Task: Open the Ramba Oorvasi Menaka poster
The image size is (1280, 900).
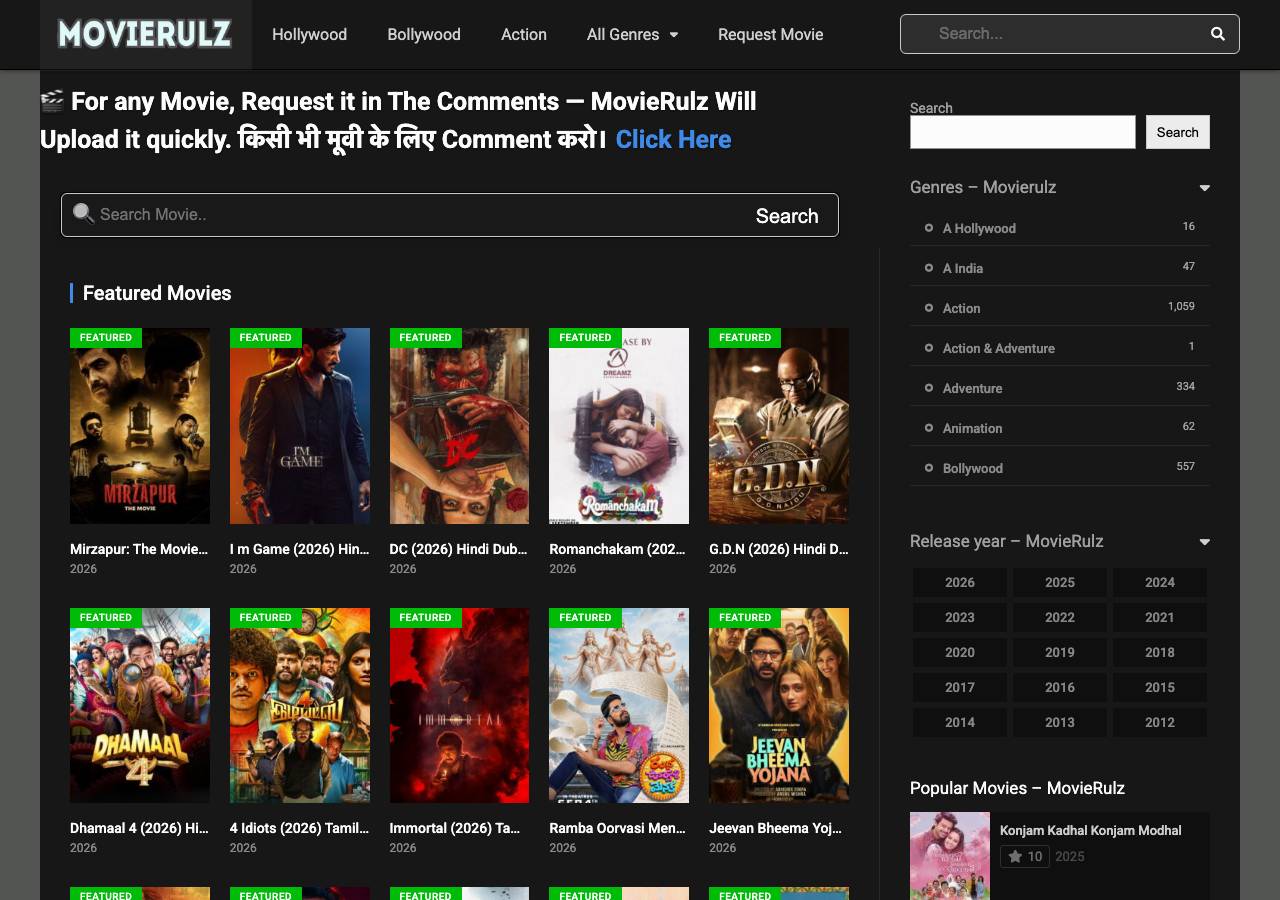Action: (619, 706)
